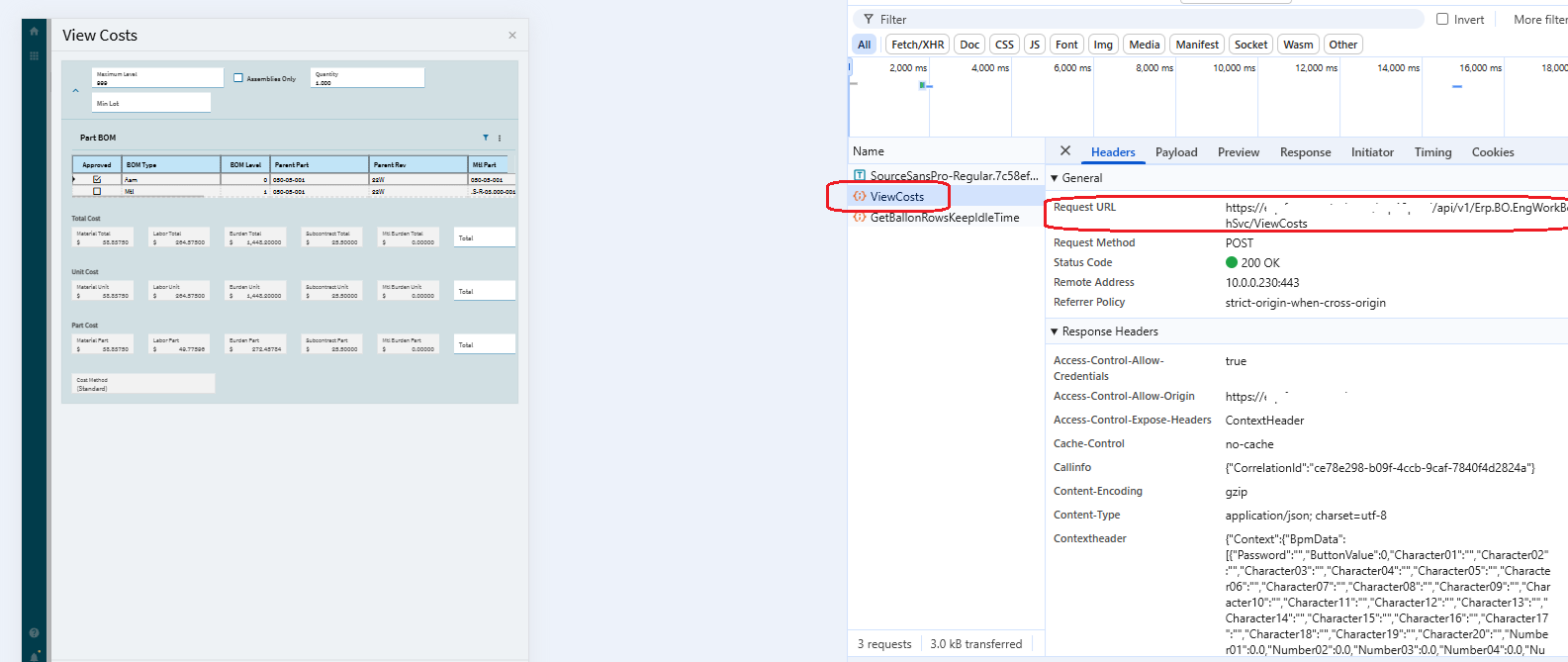This screenshot has height=662, width=1568.
Task: Click the Maximum Level field
Action: (157, 78)
